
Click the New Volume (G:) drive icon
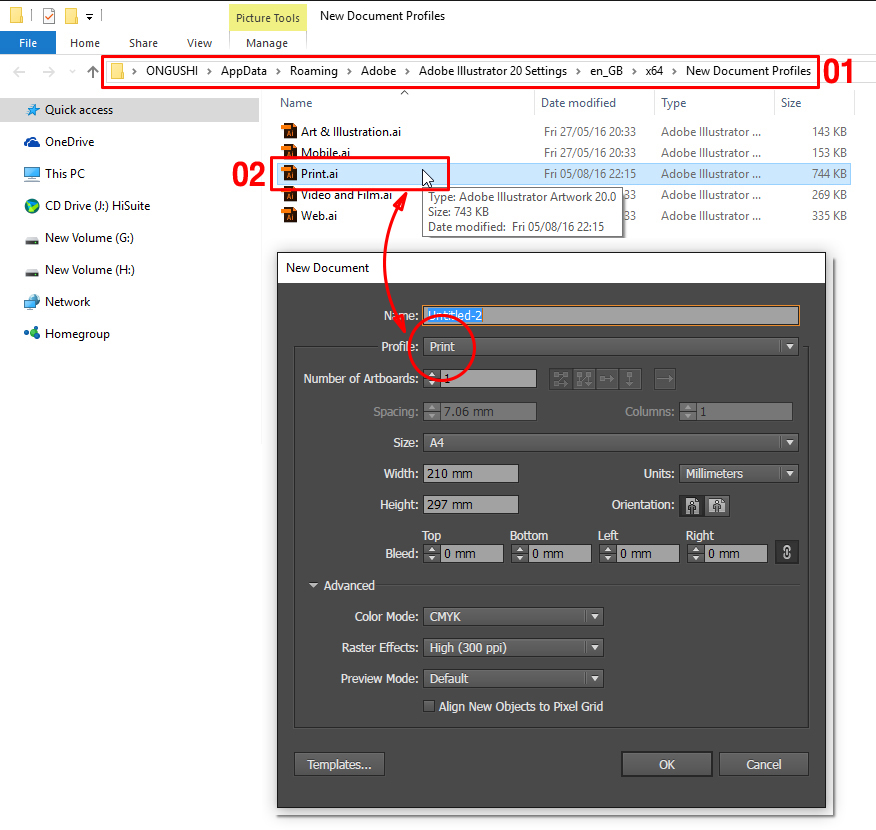[x=32, y=240]
